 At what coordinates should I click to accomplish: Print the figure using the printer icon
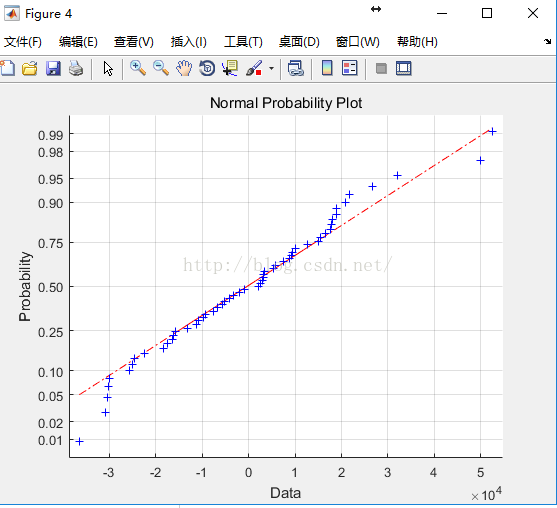pos(76,68)
